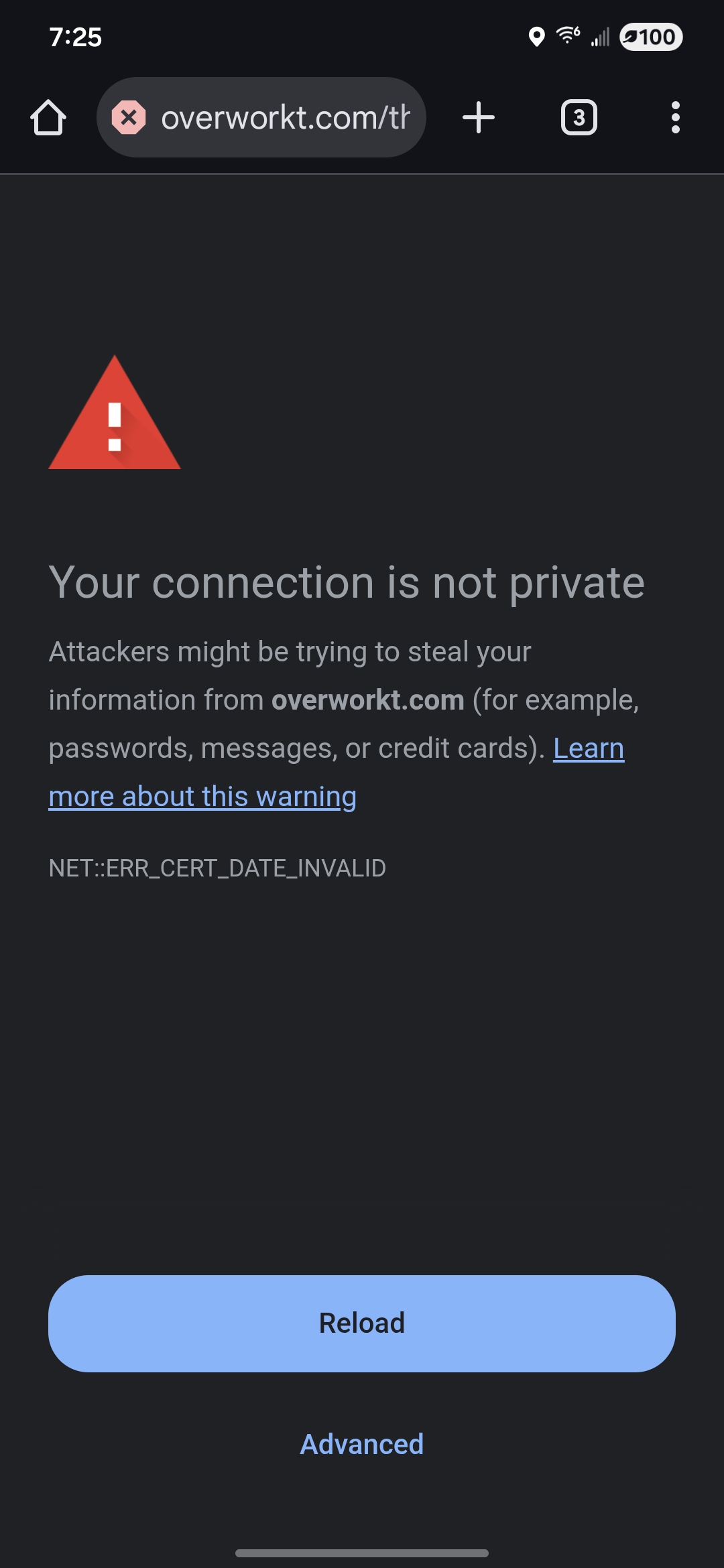Viewport: 724px width, 1568px height.
Task: Tap the location pin in the status bar
Action: (x=536, y=37)
